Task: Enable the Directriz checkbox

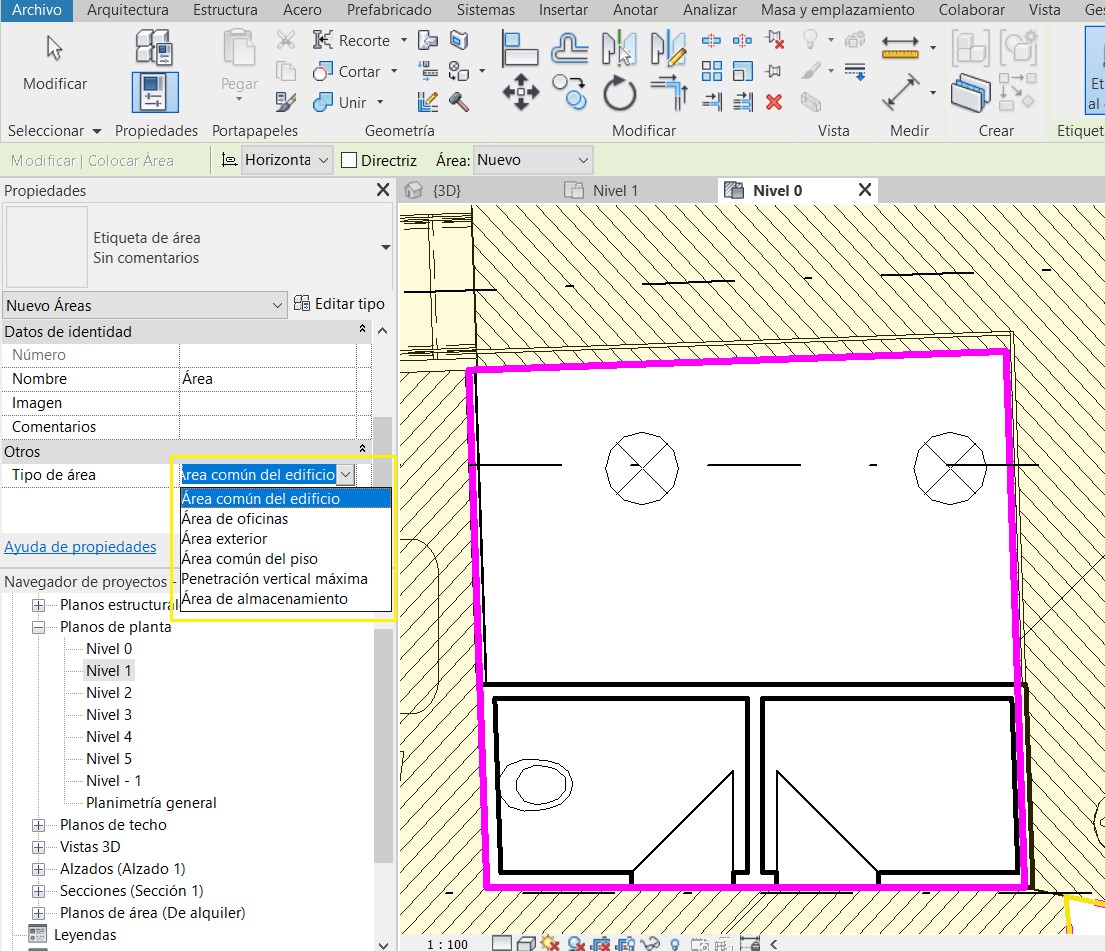Action: [x=349, y=160]
